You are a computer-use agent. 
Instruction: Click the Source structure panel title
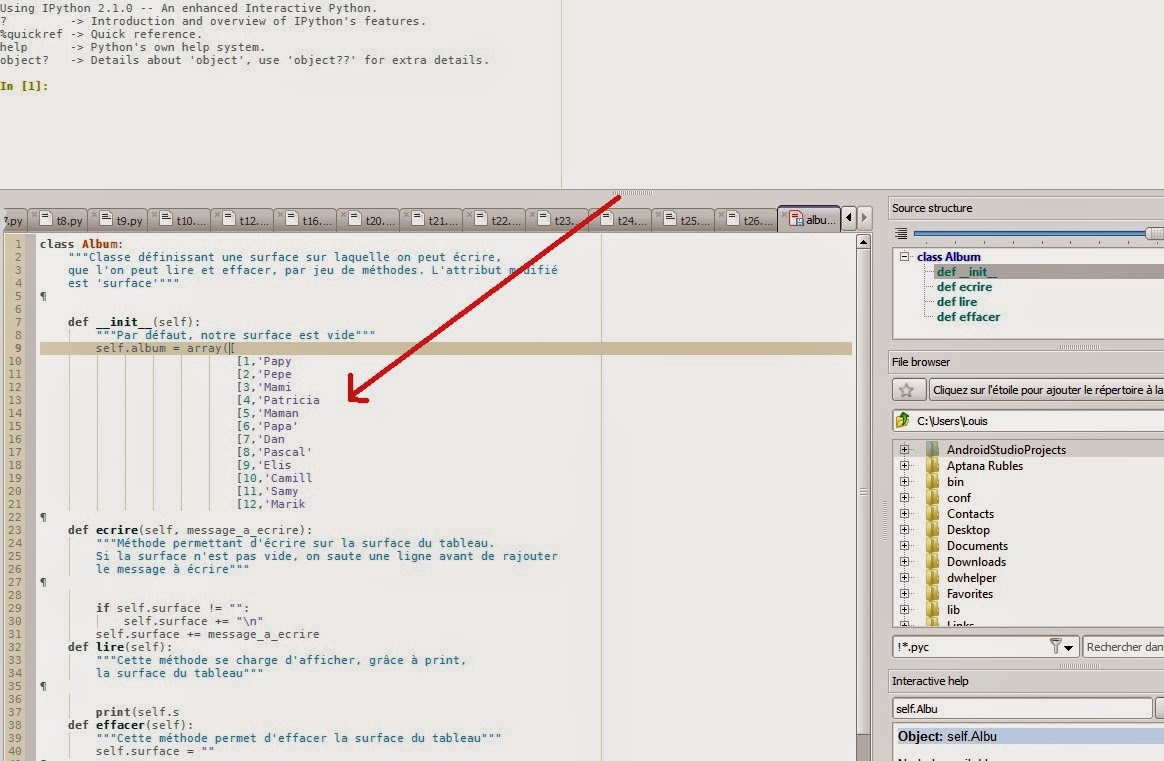click(932, 208)
